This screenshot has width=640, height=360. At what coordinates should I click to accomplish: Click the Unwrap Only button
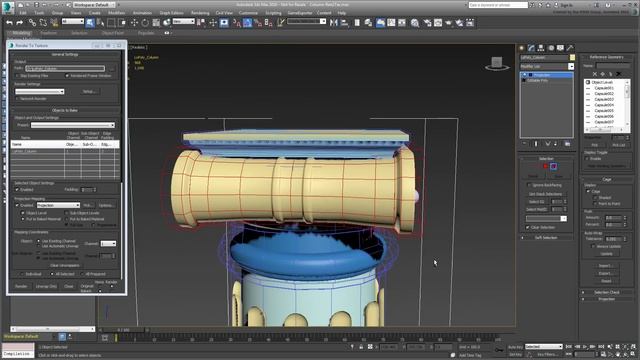pos(46,286)
